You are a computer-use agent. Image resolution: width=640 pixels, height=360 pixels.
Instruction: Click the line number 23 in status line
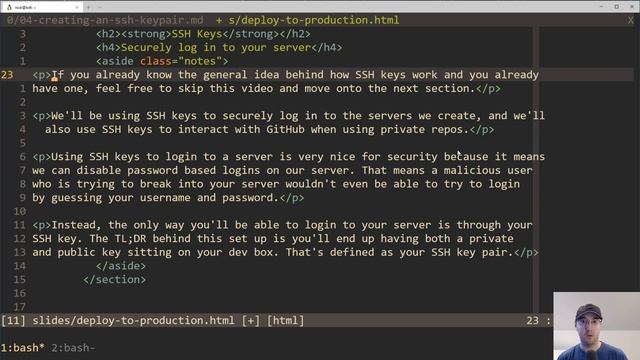point(532,320)
